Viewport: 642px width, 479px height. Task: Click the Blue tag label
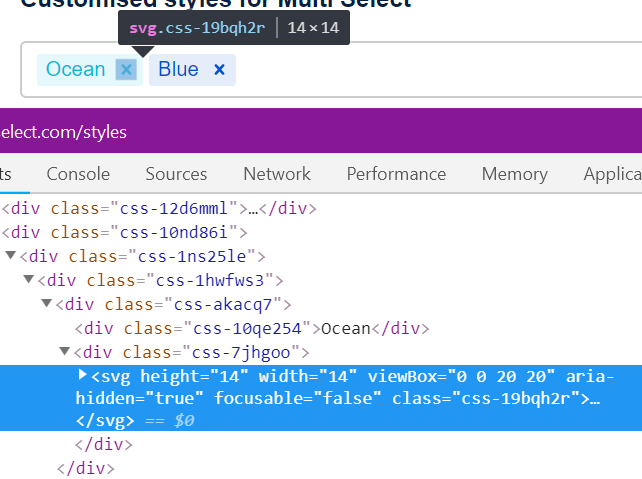(x=179, y=69)
